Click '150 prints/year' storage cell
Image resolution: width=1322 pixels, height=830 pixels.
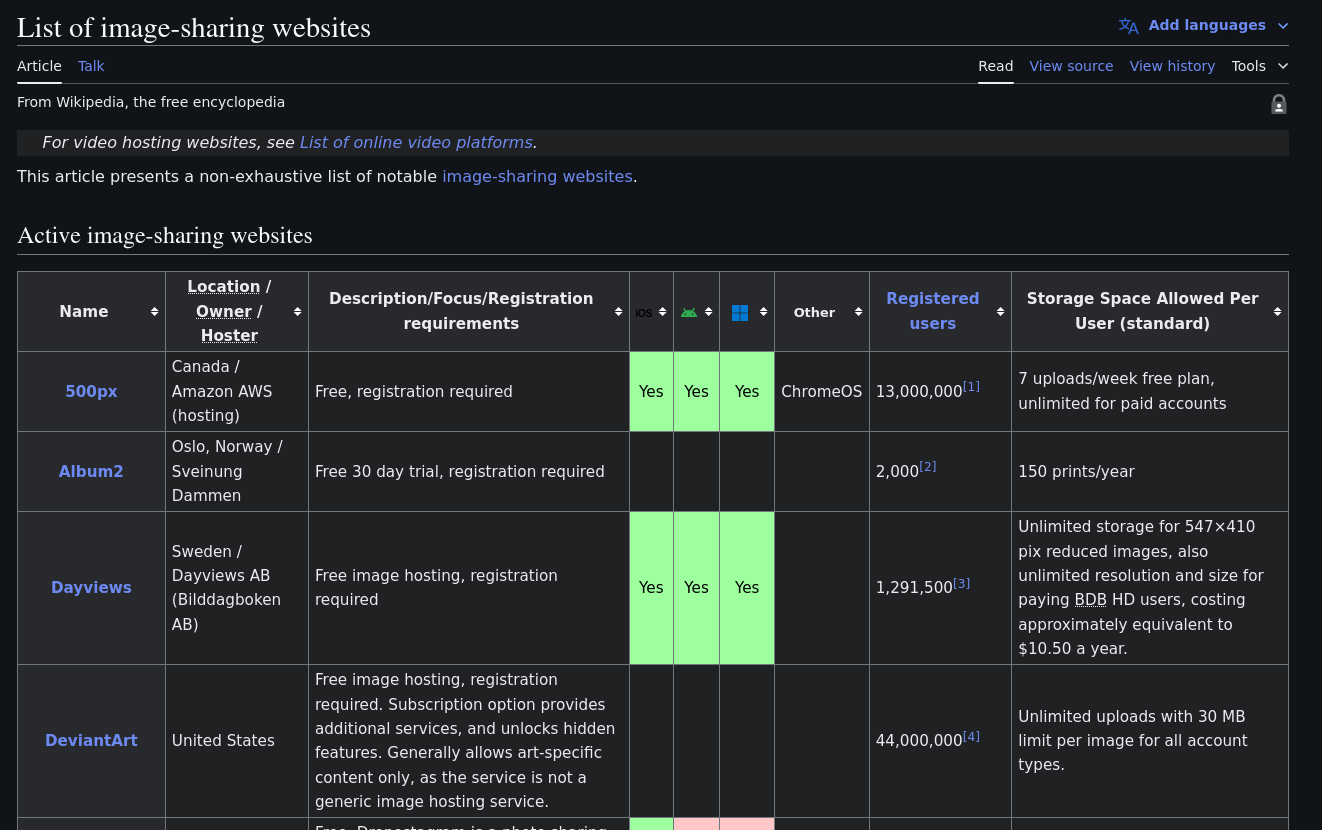[1150, 472]
